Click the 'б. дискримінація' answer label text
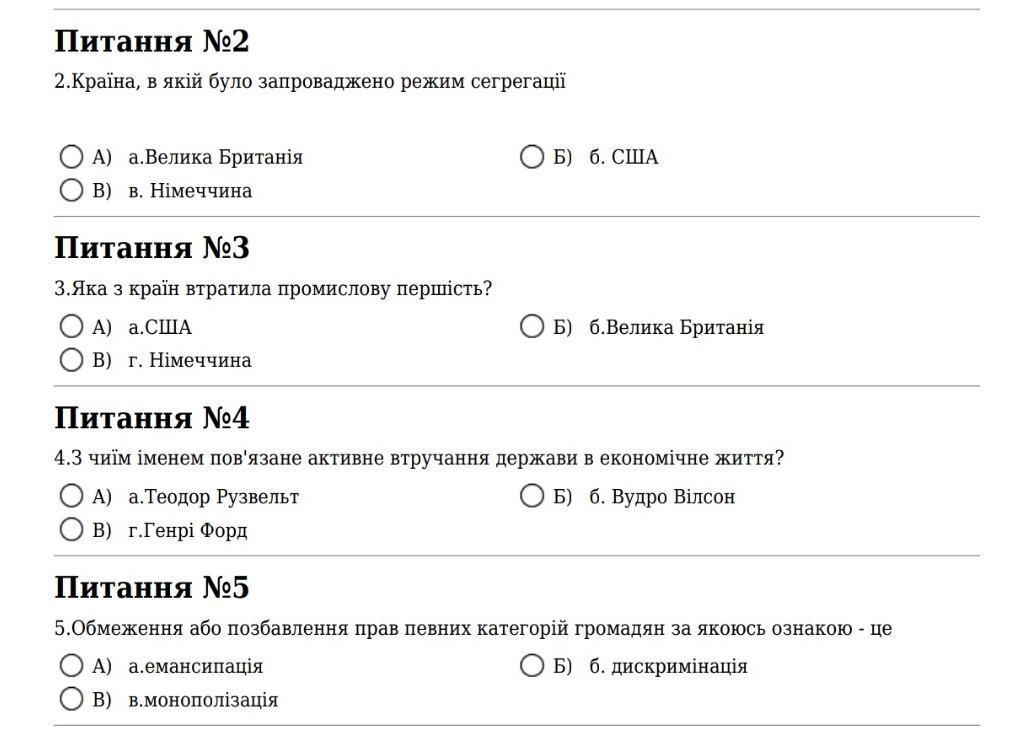The image size is (1026, 729). 668,666
